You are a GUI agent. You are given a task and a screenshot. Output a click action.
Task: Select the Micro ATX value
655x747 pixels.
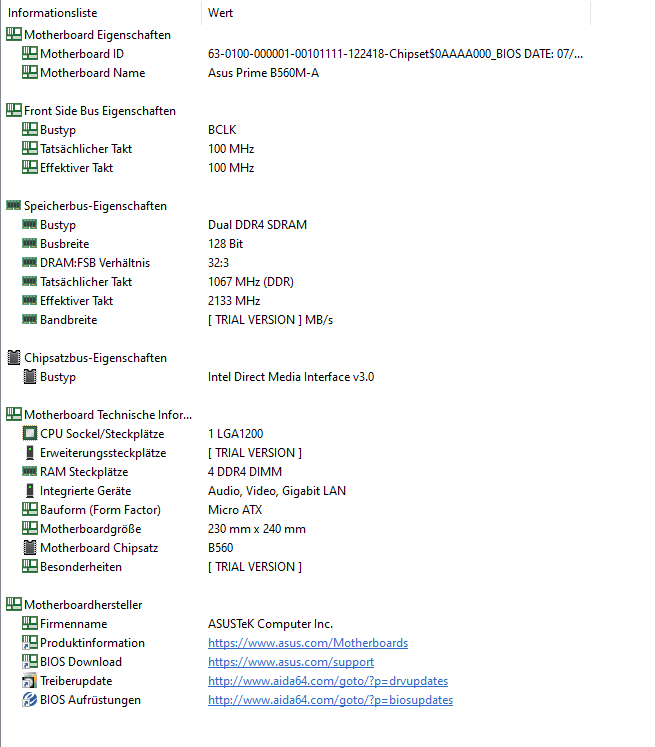[x=235, y=510]
